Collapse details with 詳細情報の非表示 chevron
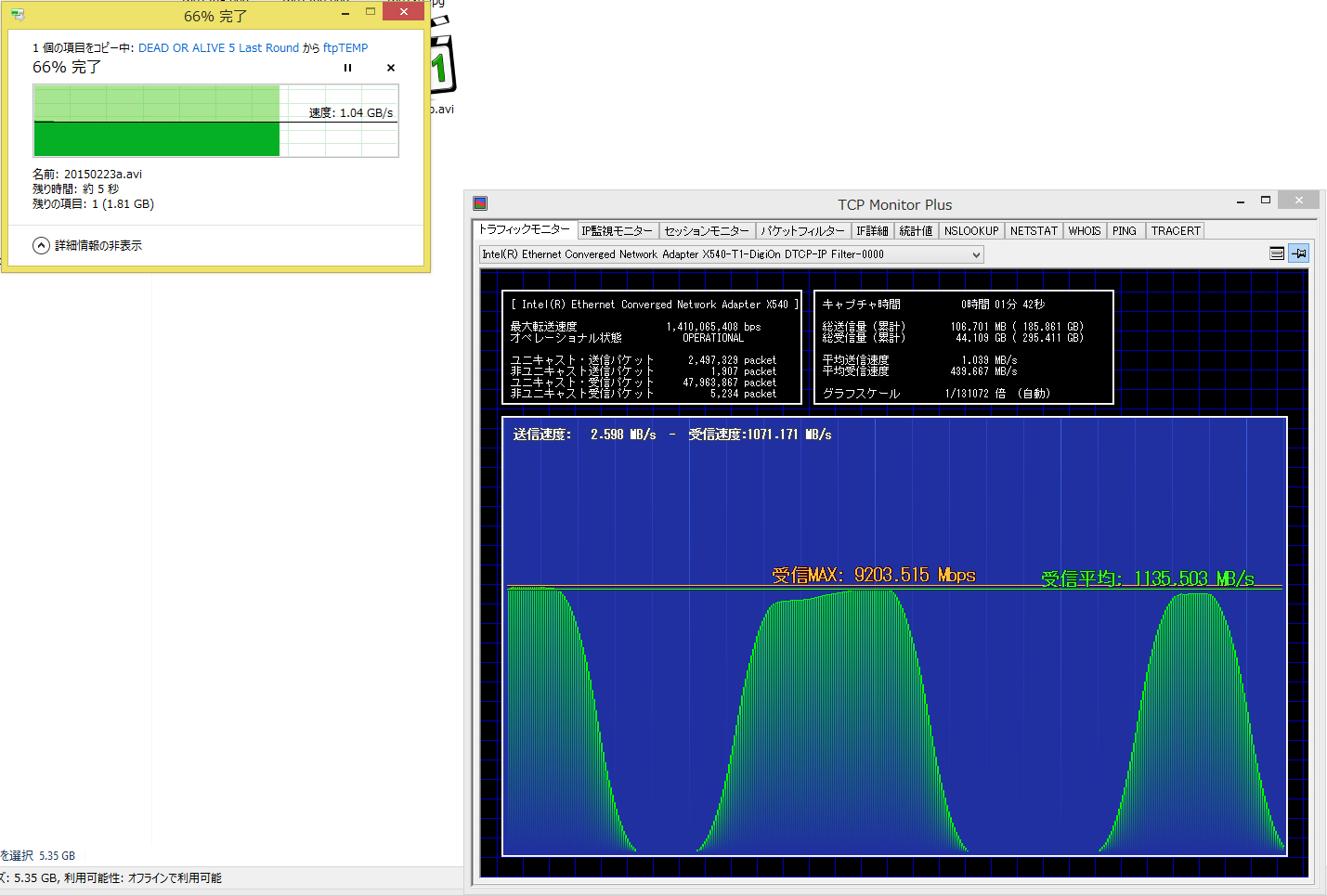 tap(41, 245)
